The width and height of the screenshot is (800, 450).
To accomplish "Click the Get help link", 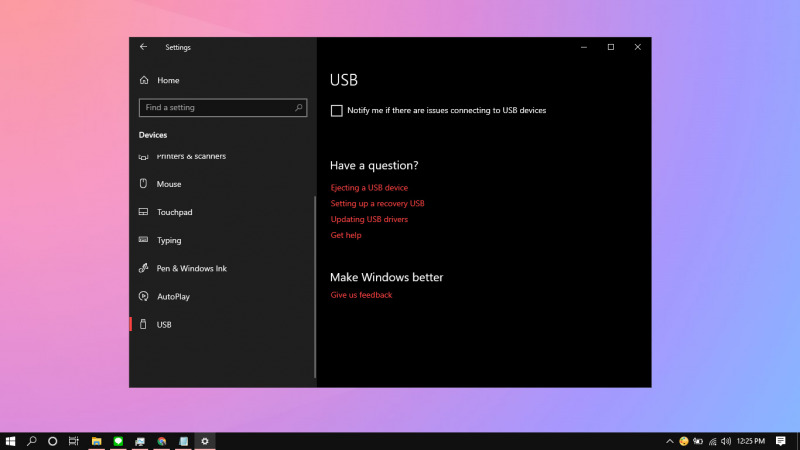I will point(346,235).
